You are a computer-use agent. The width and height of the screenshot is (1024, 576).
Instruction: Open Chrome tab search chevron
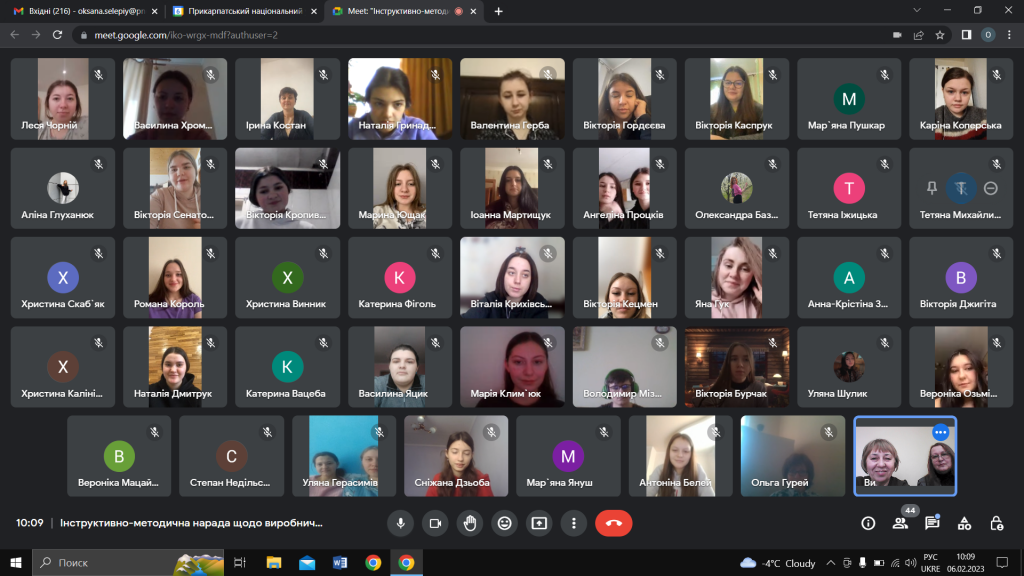tap(918, 10)
